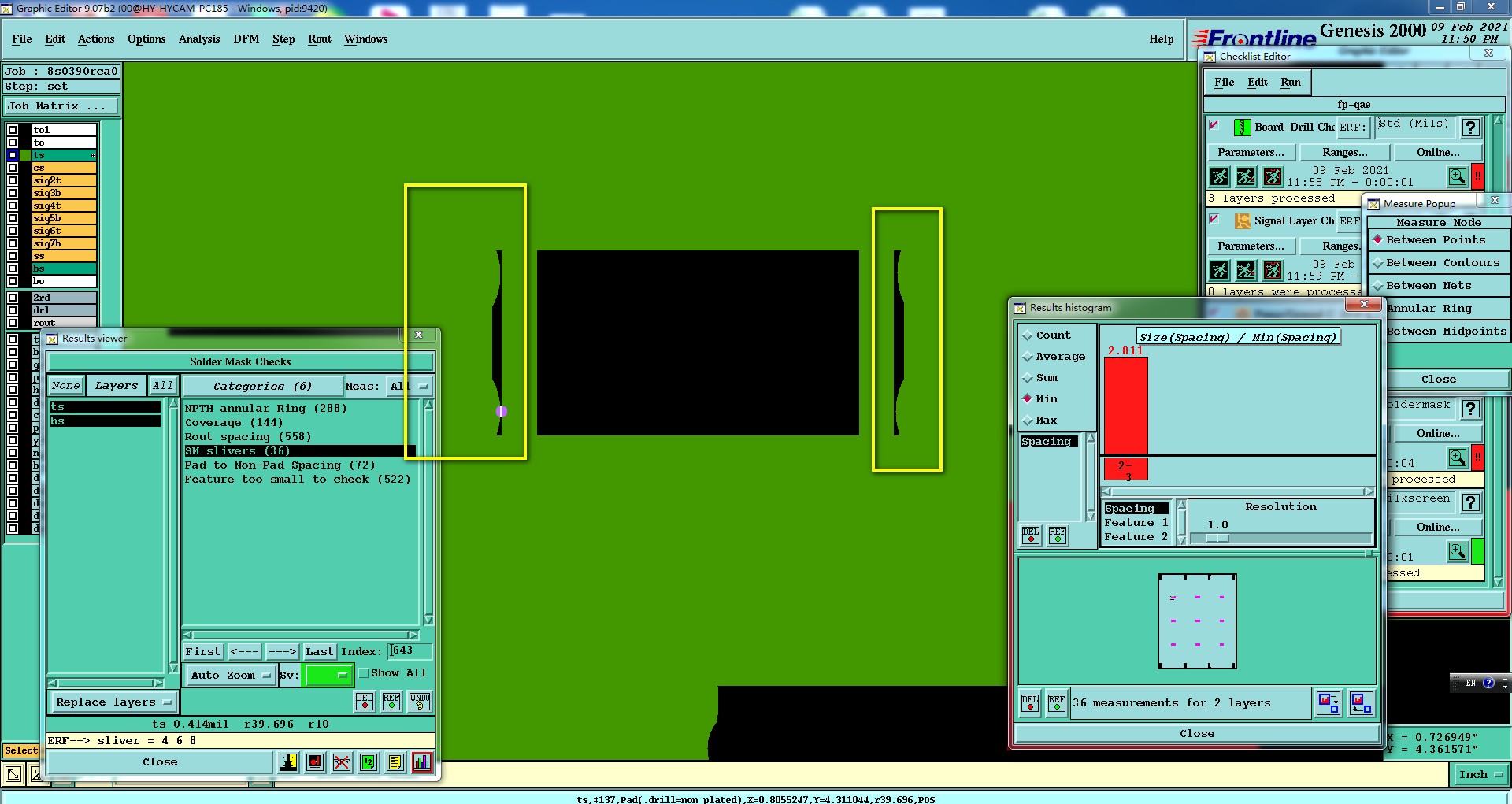Open histogram icon in Results viewer
1512x804 pixels.
coord(422,762)
